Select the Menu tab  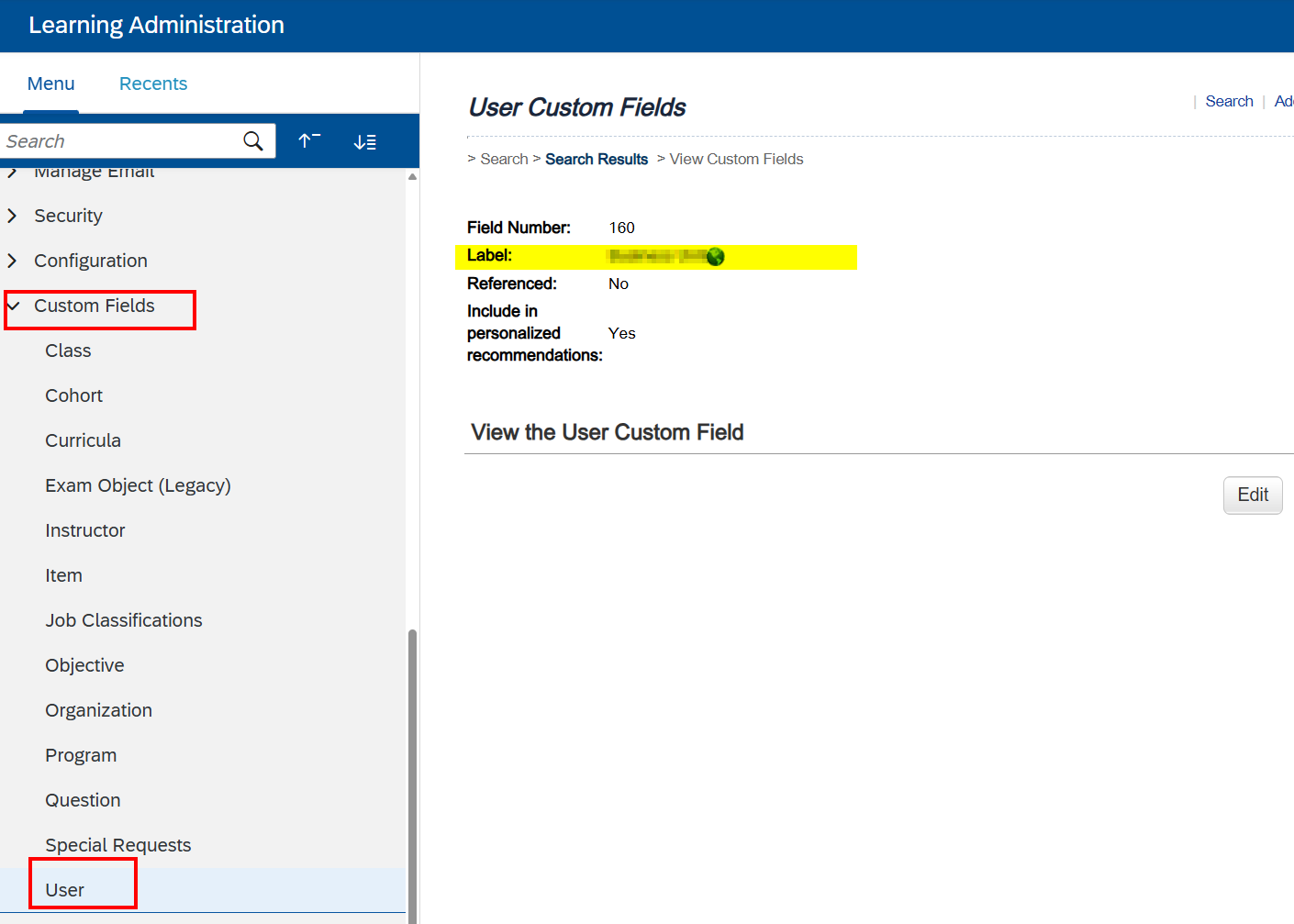[x=50, y=83]
